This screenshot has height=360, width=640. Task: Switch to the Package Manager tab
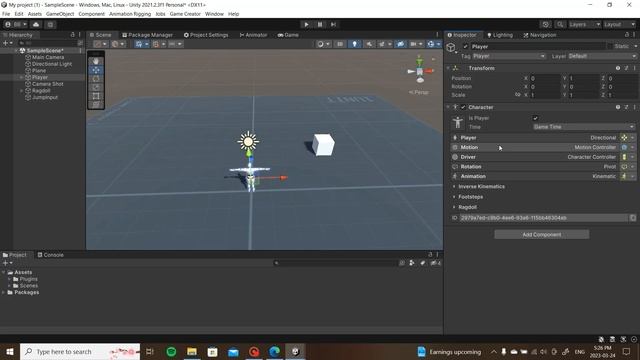tap(147, 35)
